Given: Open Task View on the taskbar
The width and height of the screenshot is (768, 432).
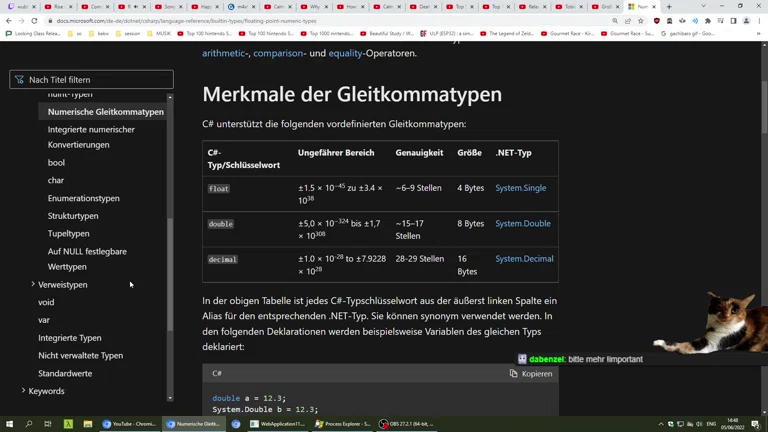Looking at the screenshot, I should click(x=48, y=424).
